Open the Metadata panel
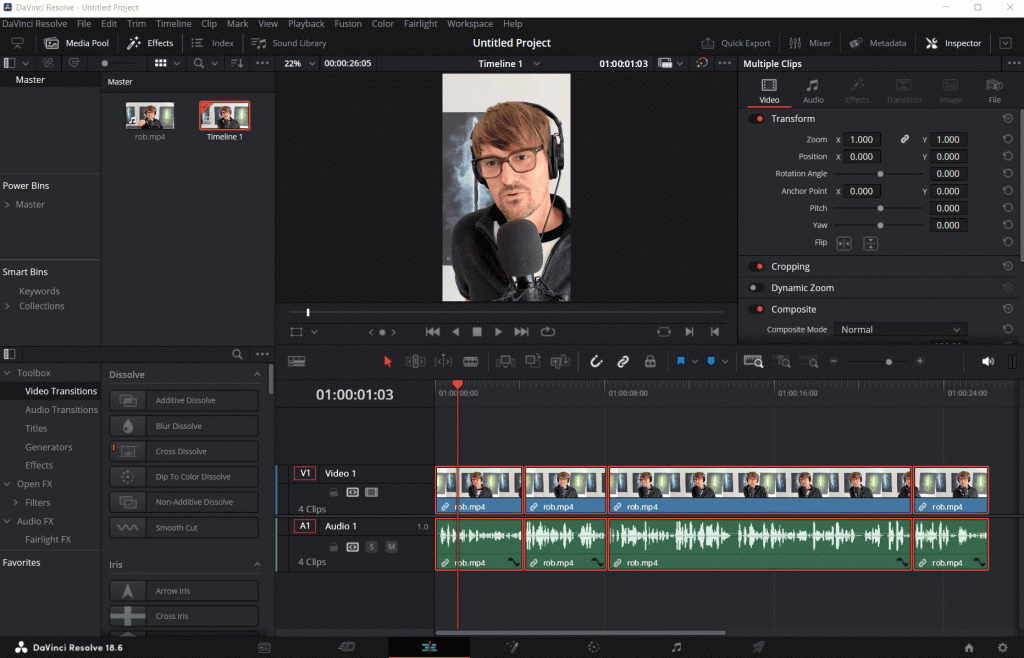The image size is (1024, 658). click(878, 43)
